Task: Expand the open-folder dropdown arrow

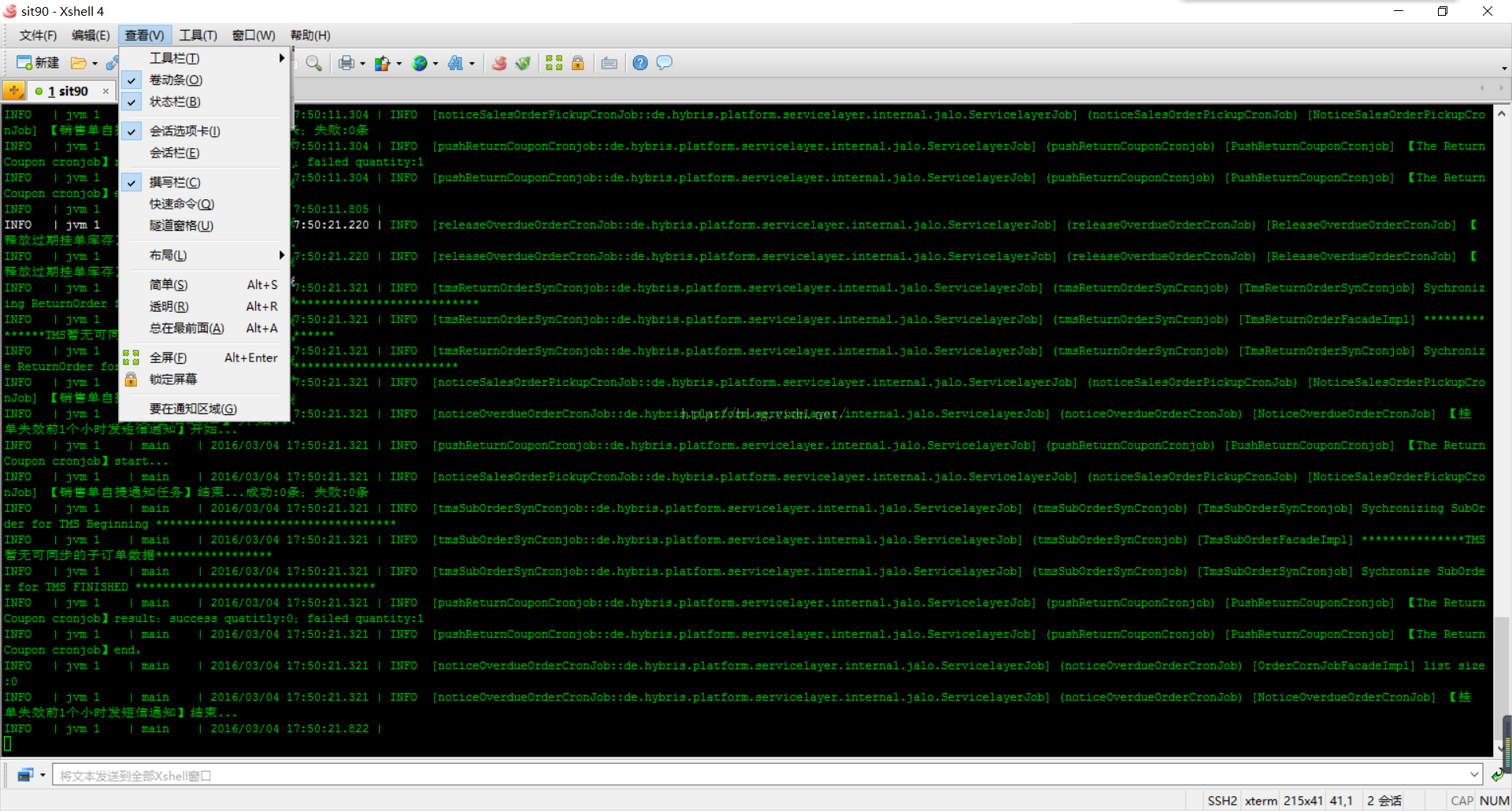Action: (x=94, y=64)
